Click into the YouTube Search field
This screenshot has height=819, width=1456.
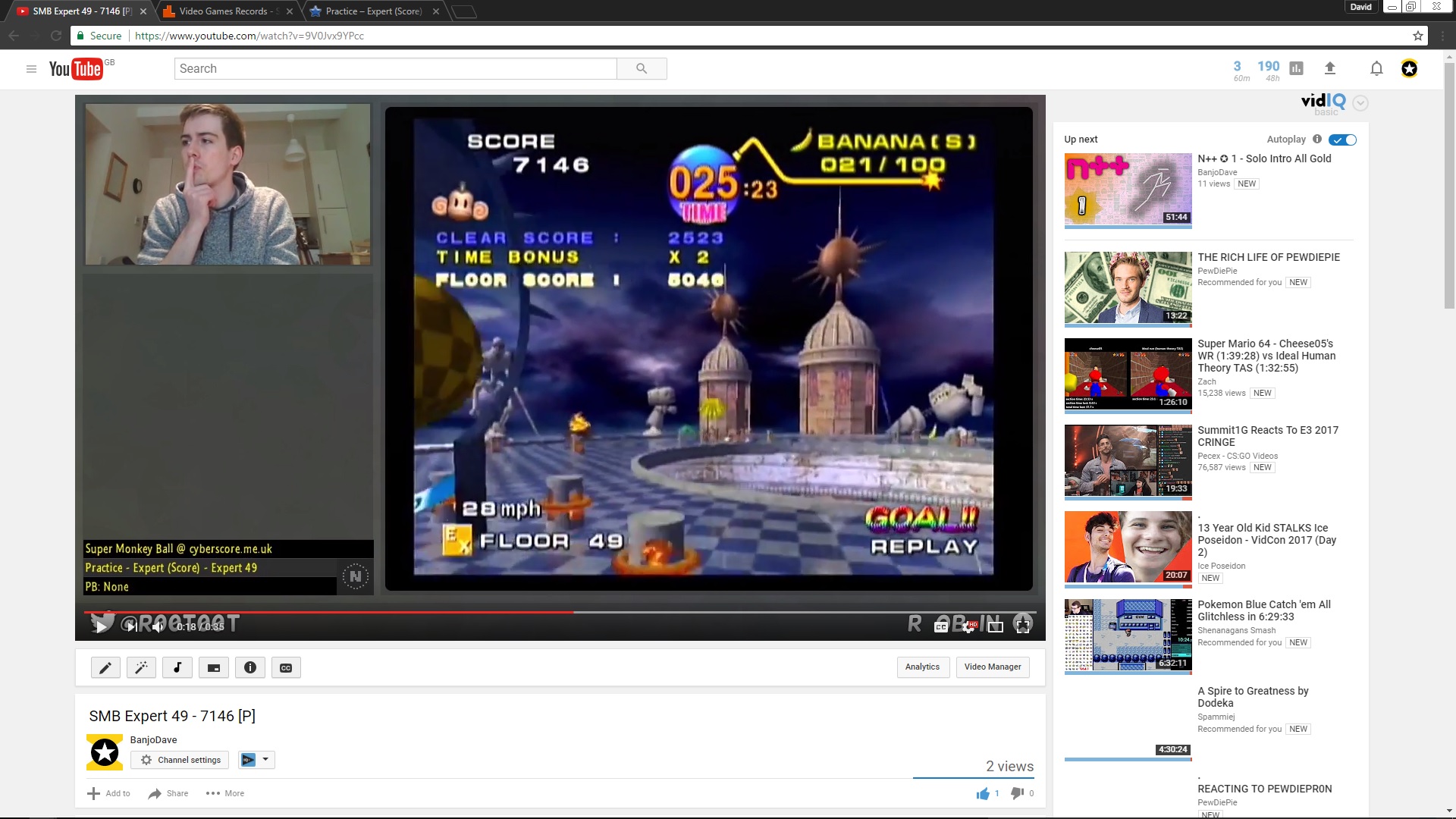click(395, 68)
